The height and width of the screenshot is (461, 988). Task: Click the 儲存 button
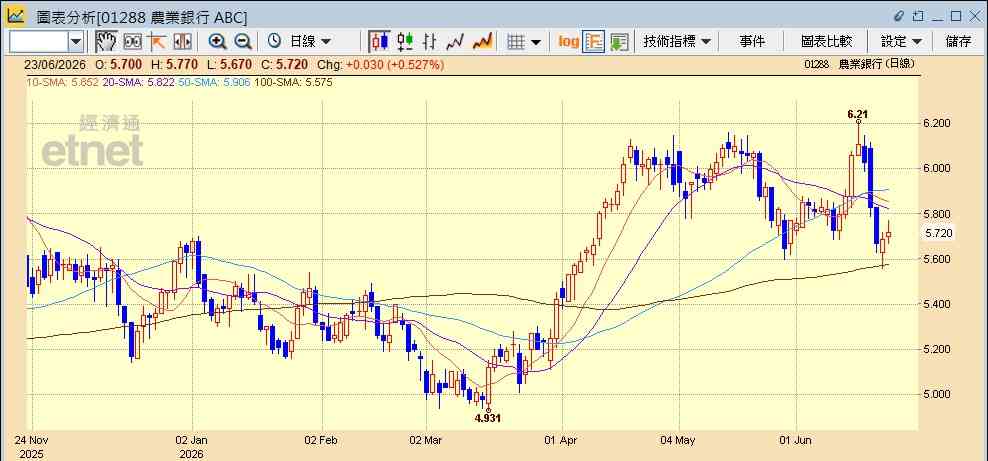(958, 42)
